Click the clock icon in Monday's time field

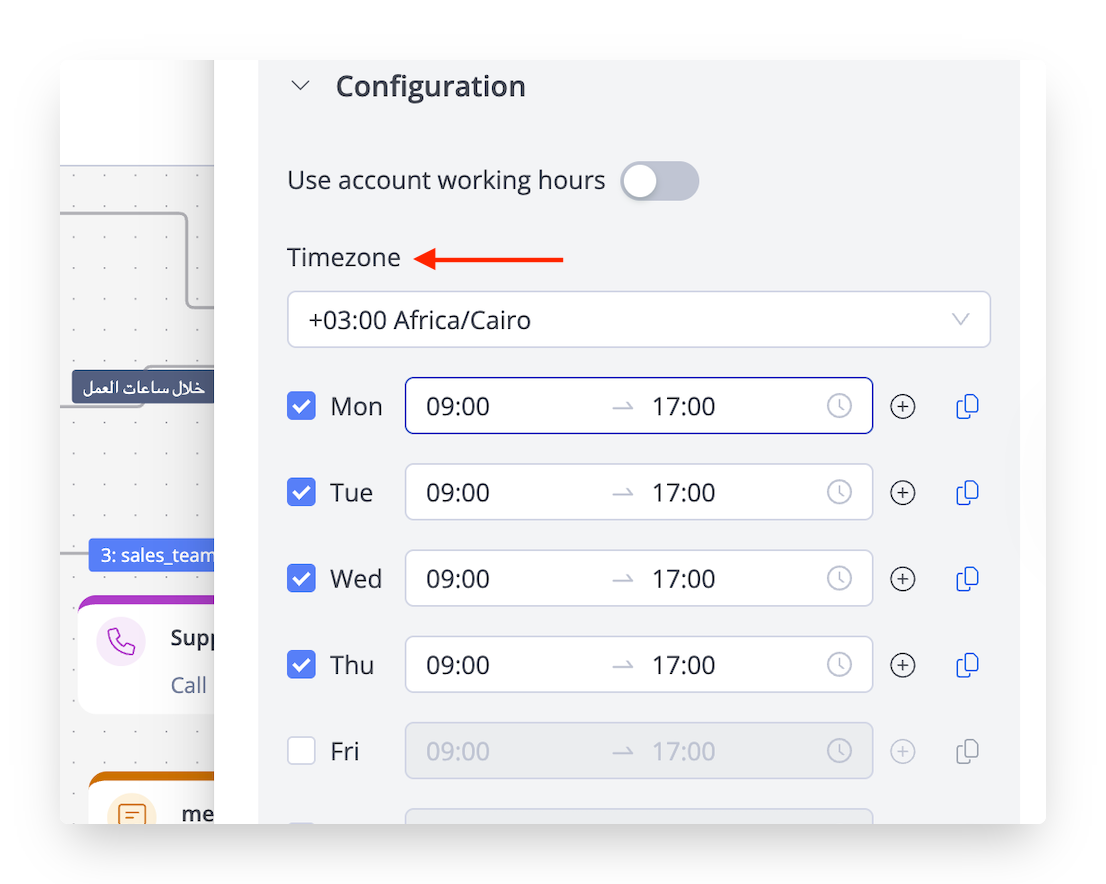839,406
